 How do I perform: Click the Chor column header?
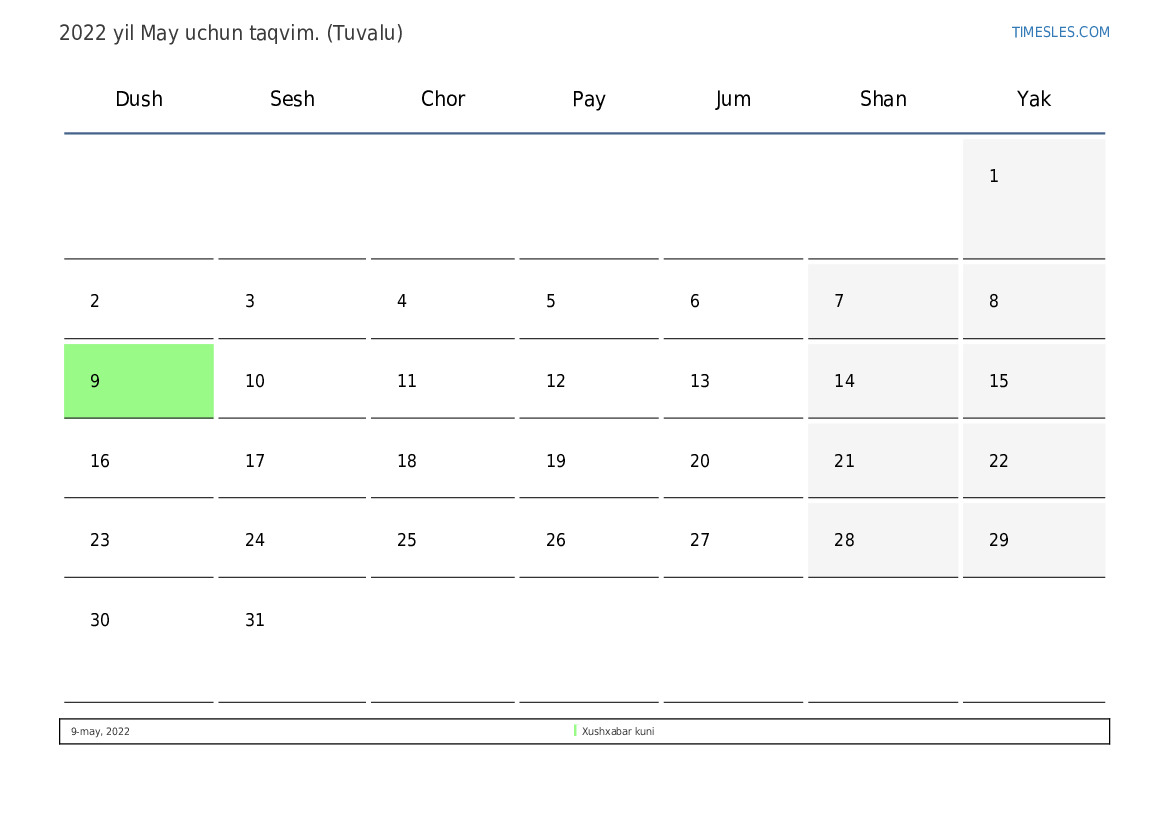pyautogui.click(x=443, y=99)
